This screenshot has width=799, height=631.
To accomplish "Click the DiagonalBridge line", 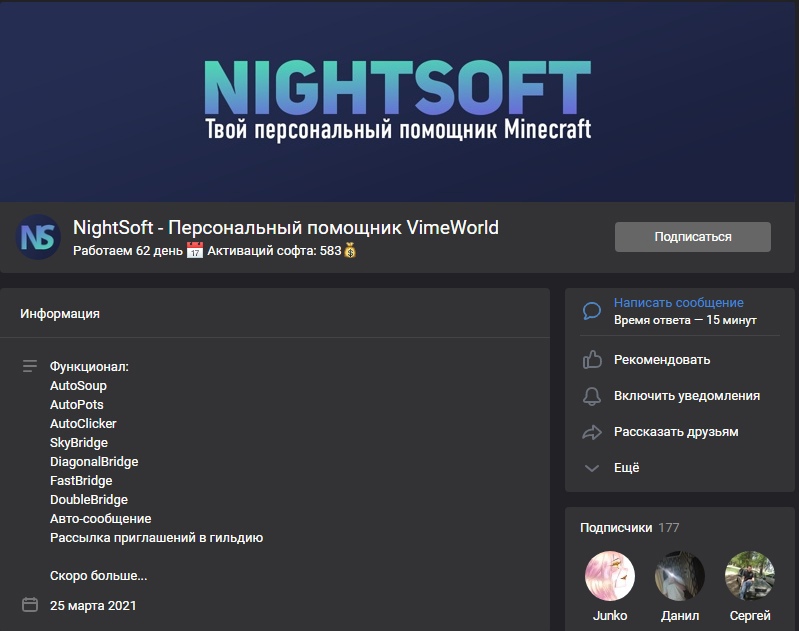I will pyautogui.click(x=94, y=462).
